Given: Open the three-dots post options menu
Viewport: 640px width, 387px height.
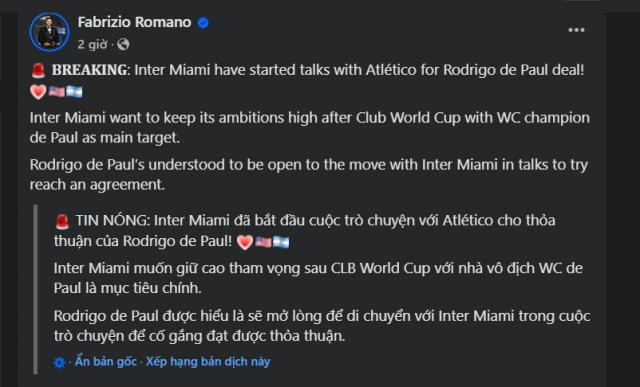Looking at the screenshot, I should [x=576, y=30].
